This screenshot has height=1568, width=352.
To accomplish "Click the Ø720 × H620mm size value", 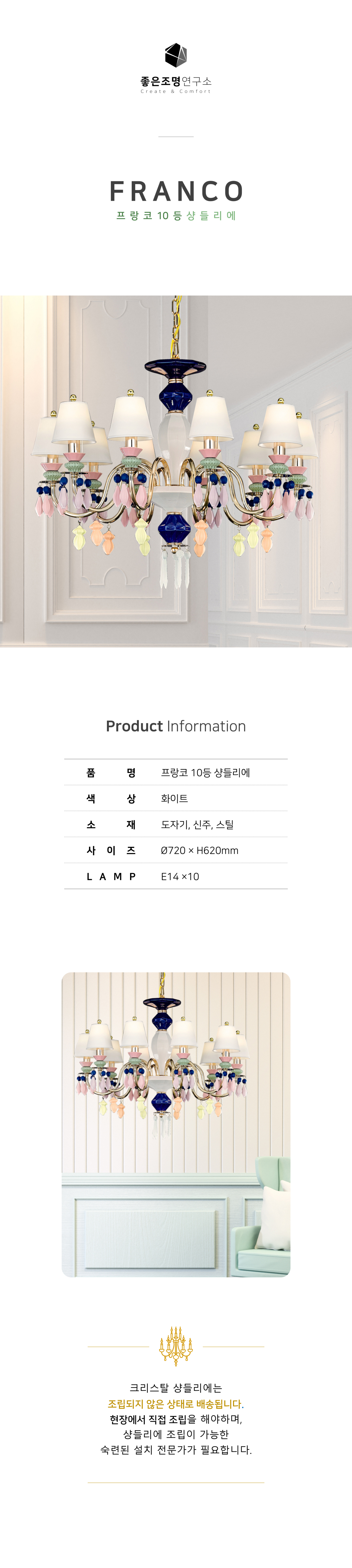I will (x=199, y=850).
